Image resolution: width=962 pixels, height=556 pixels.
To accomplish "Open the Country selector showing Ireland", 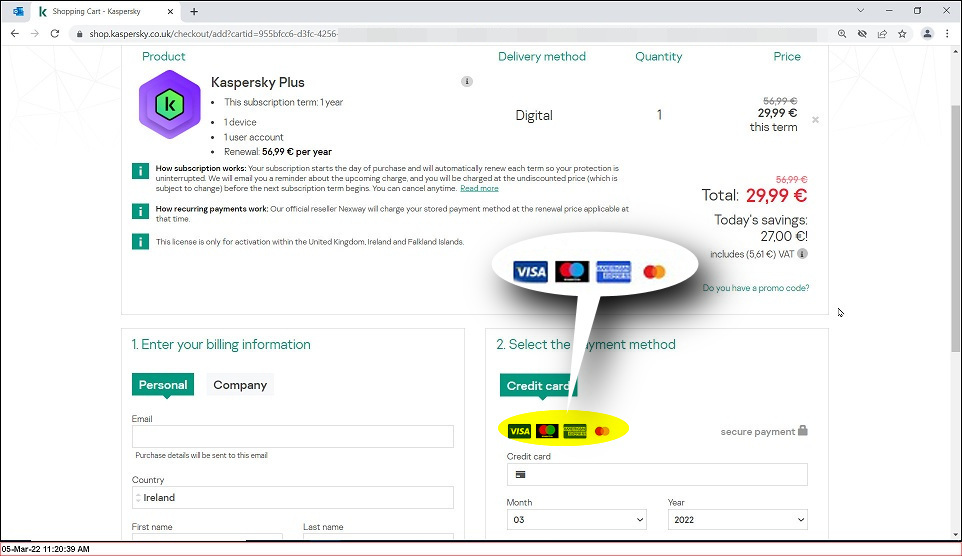I will 293,498.
